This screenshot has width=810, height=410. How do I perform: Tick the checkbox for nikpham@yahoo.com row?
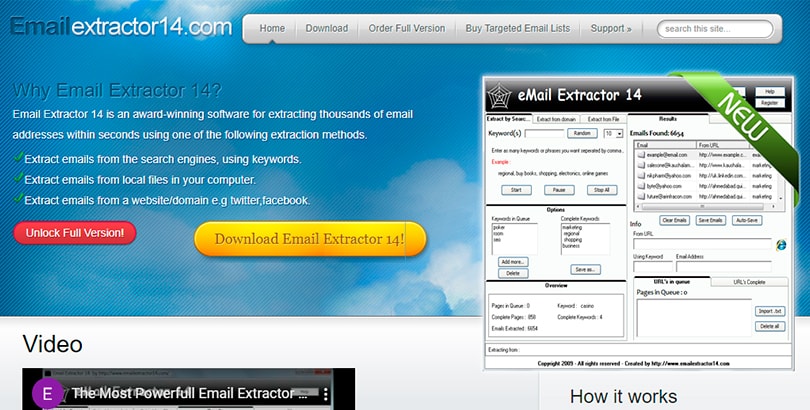point(641,176)
